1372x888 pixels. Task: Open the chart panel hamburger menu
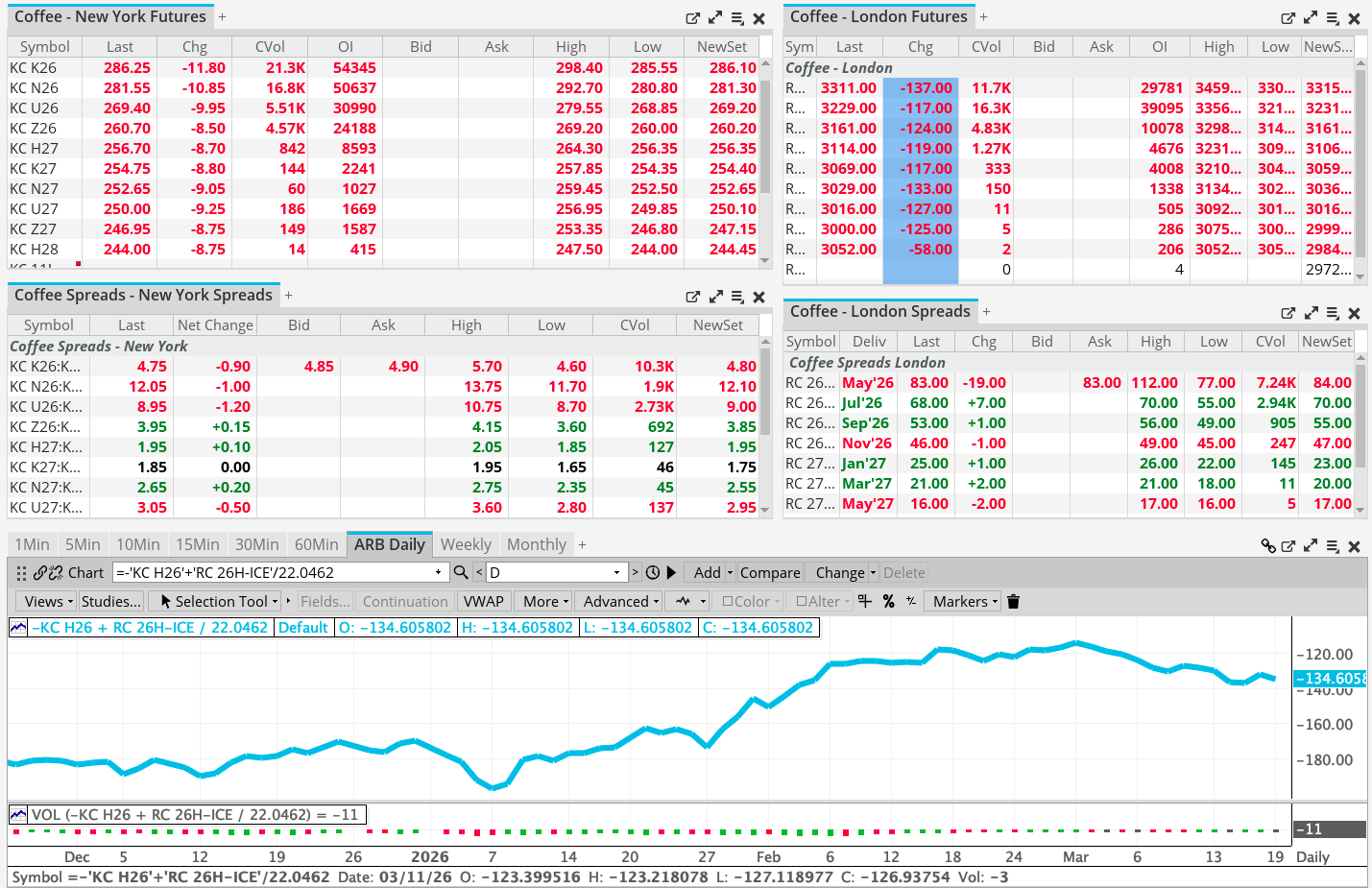point(1333,546)
